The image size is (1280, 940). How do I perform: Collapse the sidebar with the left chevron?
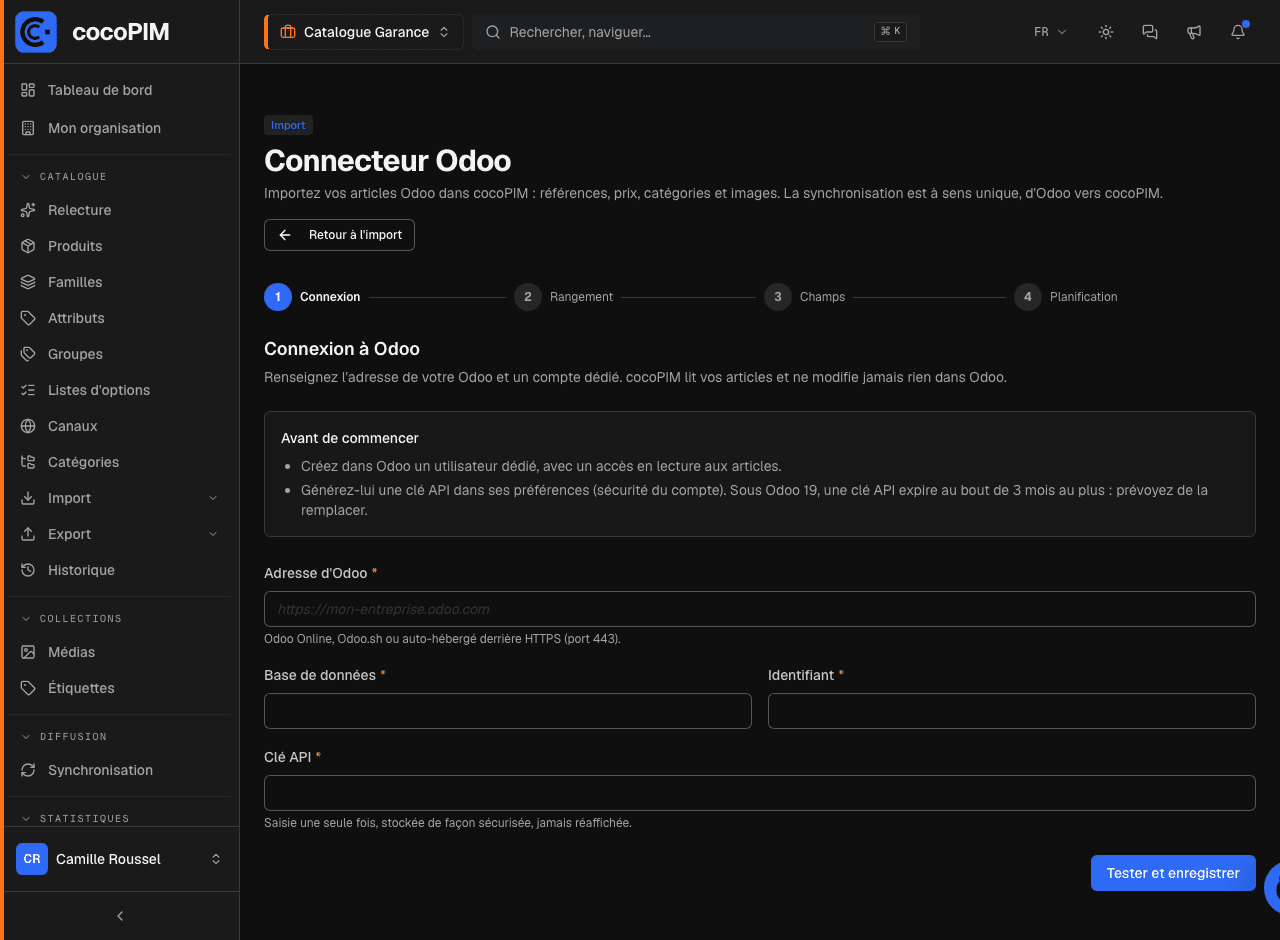pos(120,916)
